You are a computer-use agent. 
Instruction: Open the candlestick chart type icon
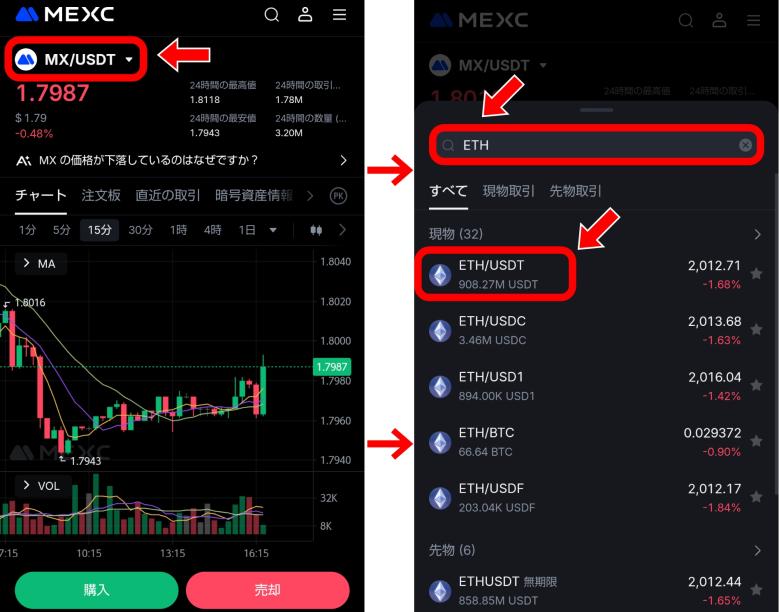coord(316,230)
